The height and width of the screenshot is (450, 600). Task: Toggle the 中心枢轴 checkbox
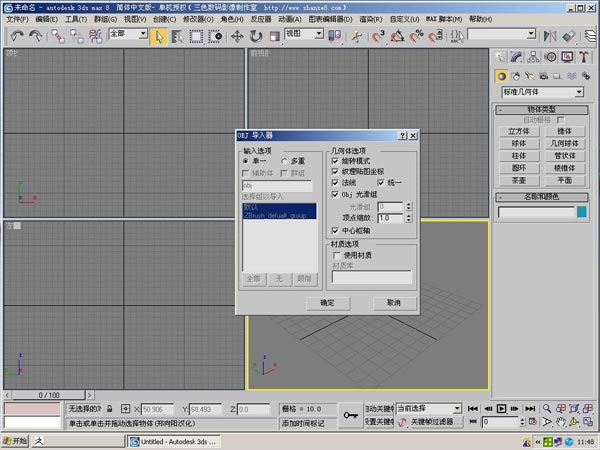point(335,230)
